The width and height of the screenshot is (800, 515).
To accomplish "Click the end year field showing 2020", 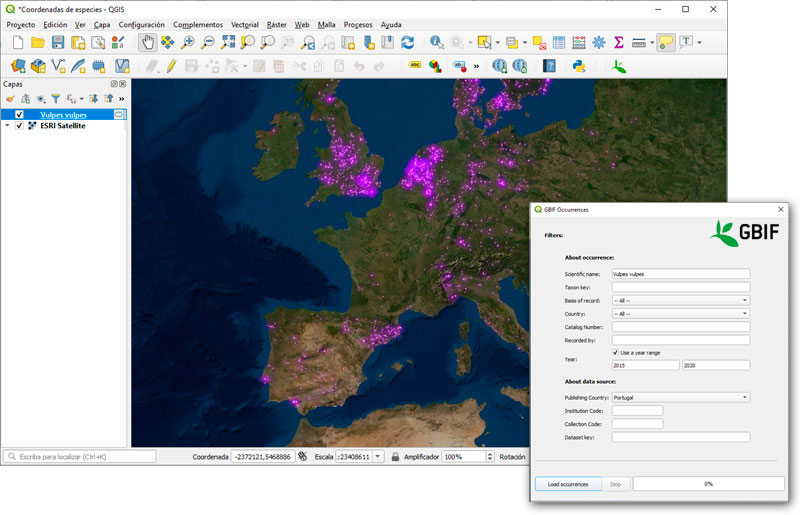I will (x=716, y=365).
